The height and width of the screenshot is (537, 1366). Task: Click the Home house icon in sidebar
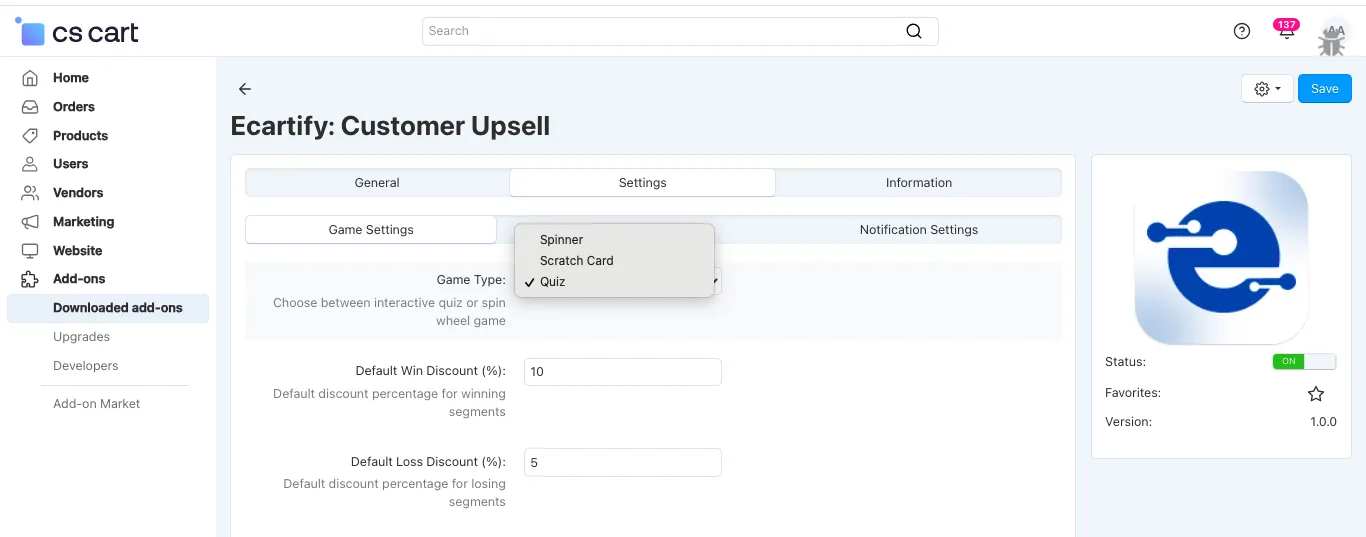pos(31,78)
